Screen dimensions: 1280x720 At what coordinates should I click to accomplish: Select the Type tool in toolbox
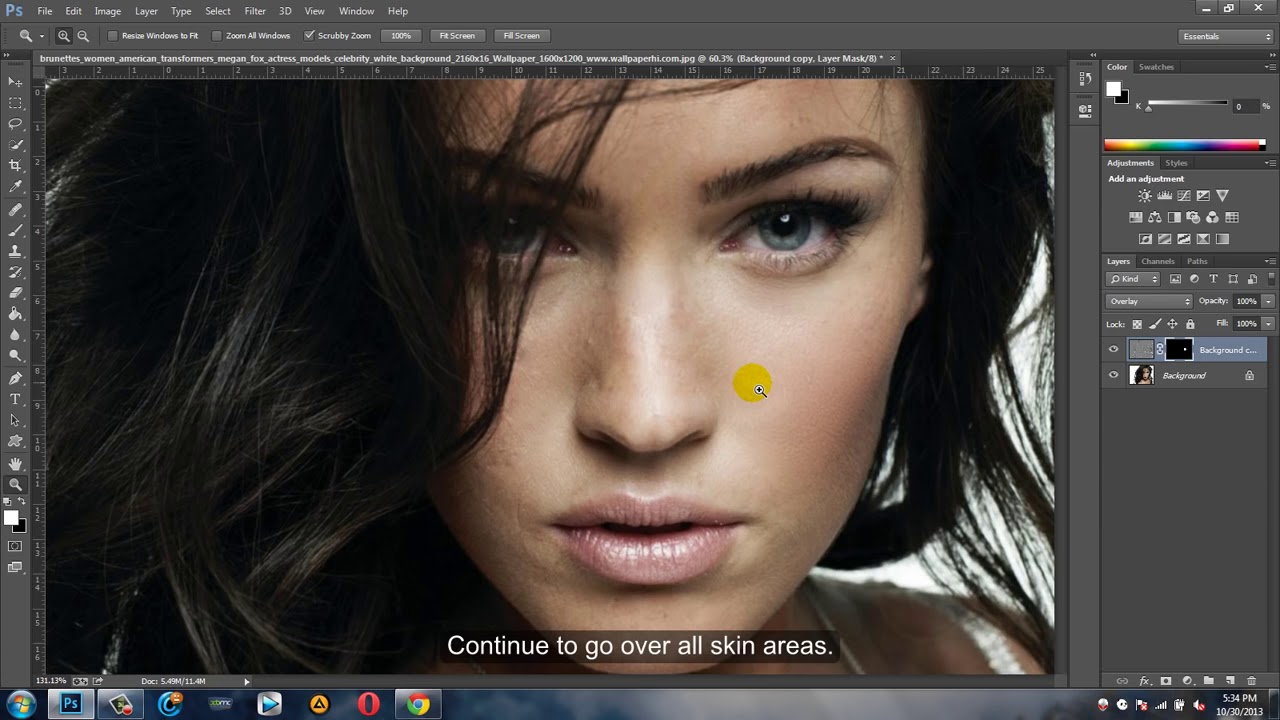pos(15,400)
